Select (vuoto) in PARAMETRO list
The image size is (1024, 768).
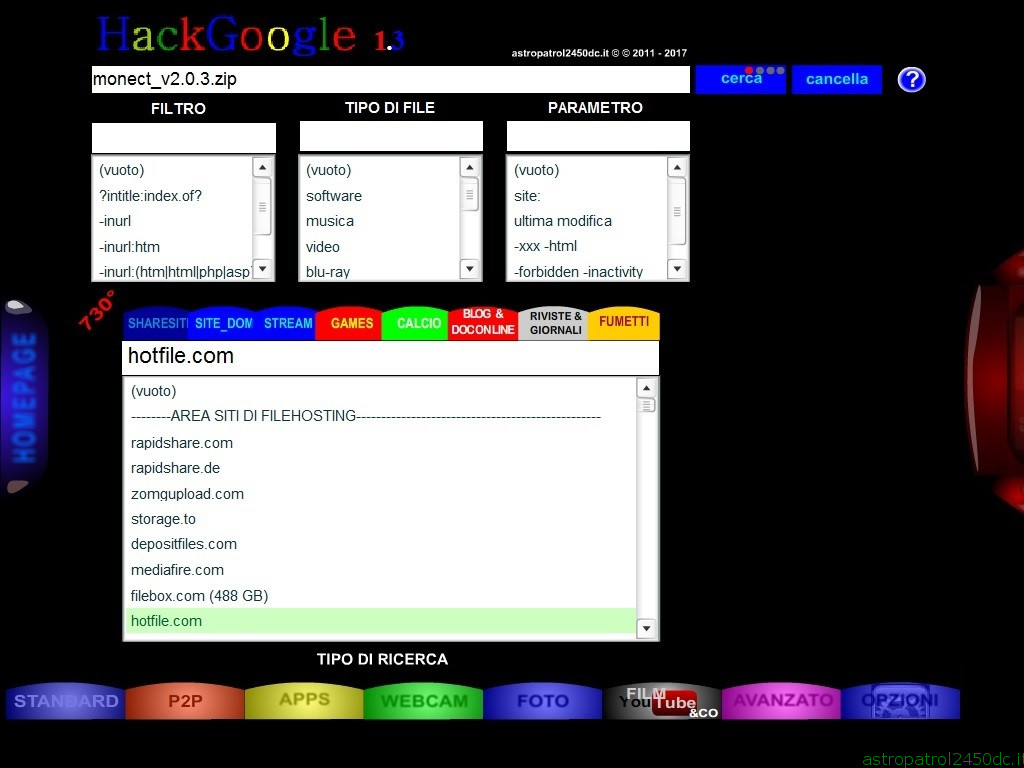[588, 170]
